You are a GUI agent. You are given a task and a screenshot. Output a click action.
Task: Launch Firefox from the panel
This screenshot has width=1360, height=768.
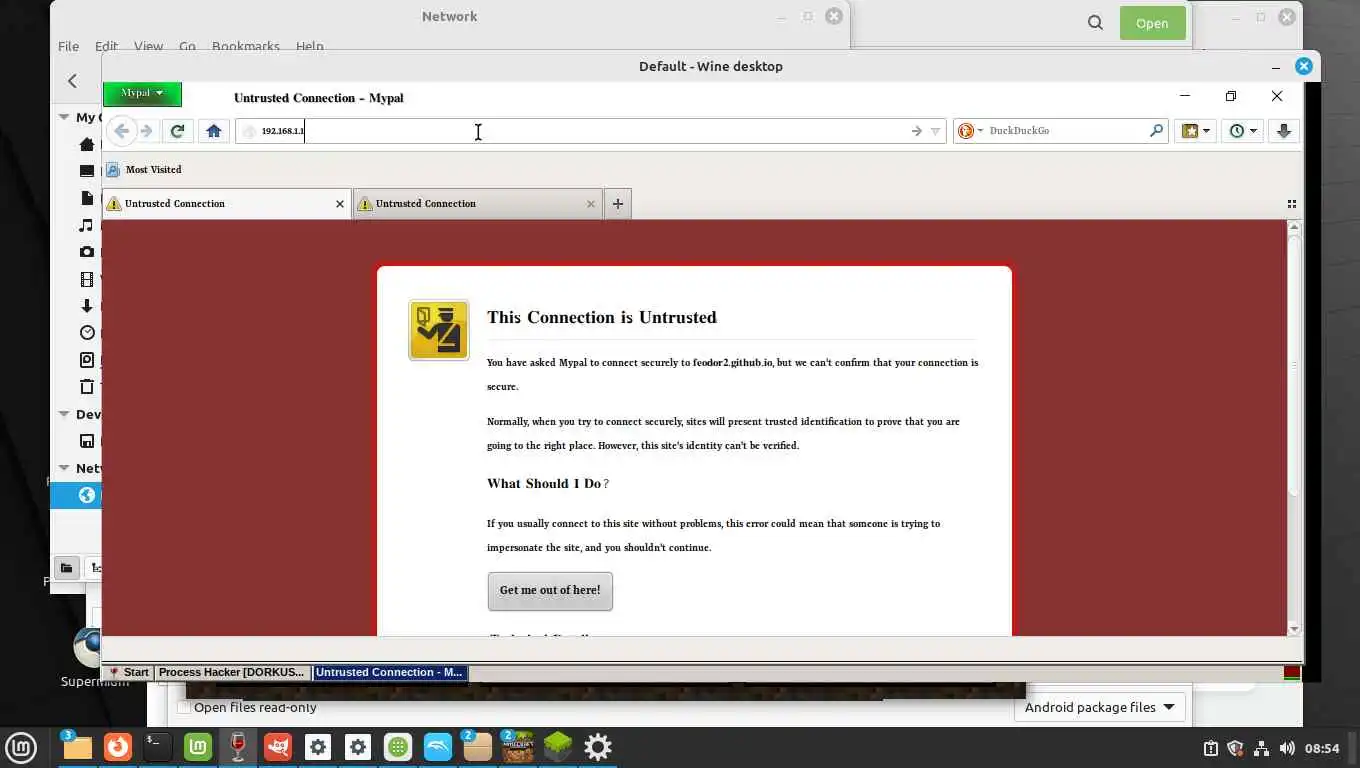pos(118,747)
